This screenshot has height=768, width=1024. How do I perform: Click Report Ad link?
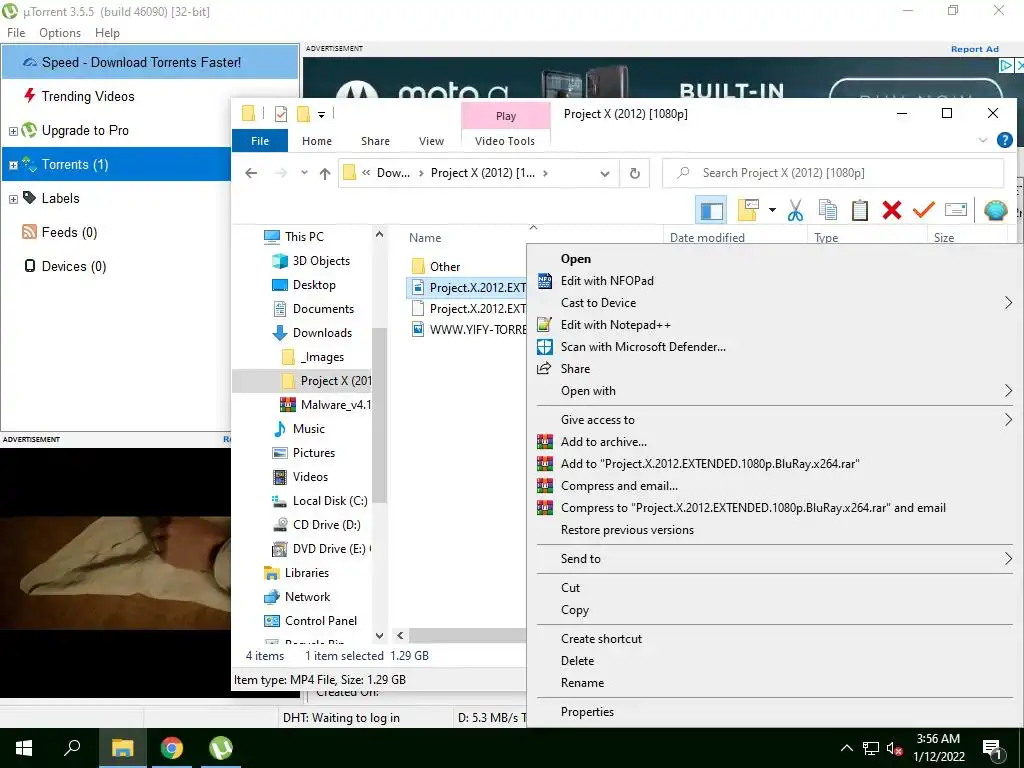[x=974, y=49]
